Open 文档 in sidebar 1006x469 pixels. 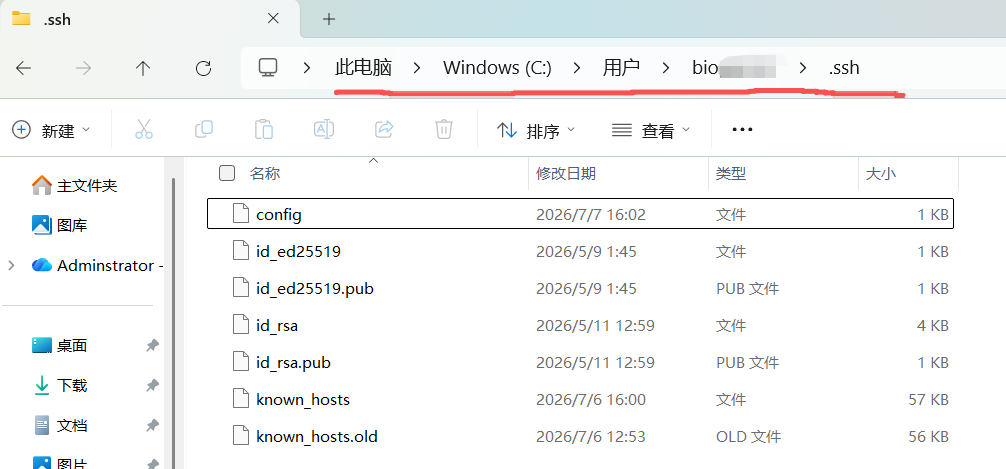(59, 425)
